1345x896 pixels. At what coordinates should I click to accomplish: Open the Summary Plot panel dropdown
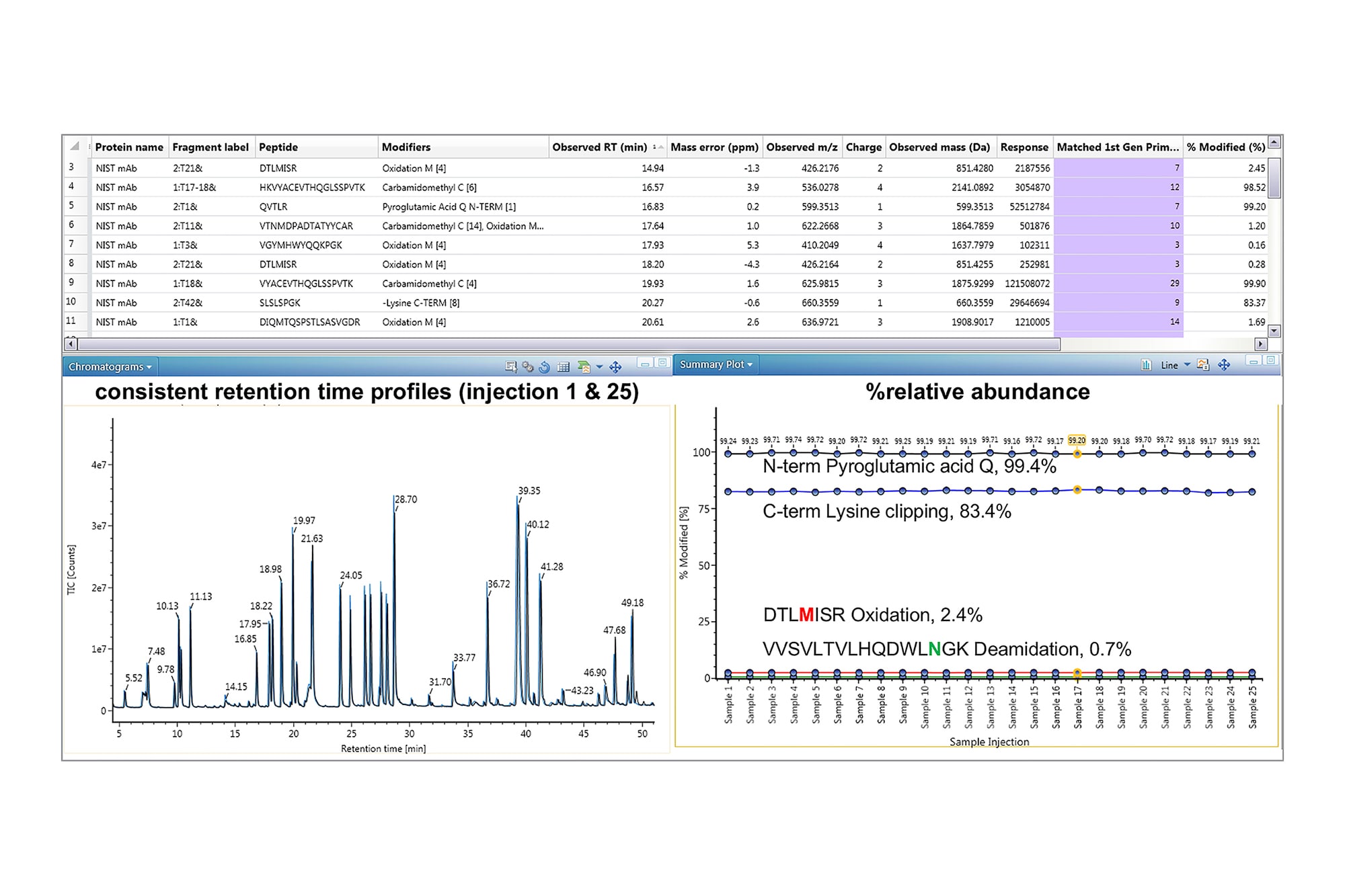tap(715, 364)
